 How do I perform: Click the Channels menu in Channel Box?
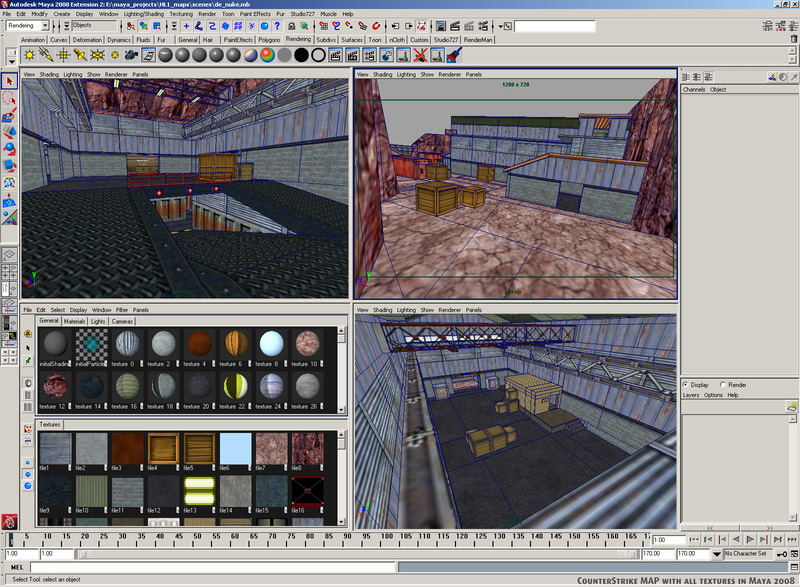pos(694,89)
